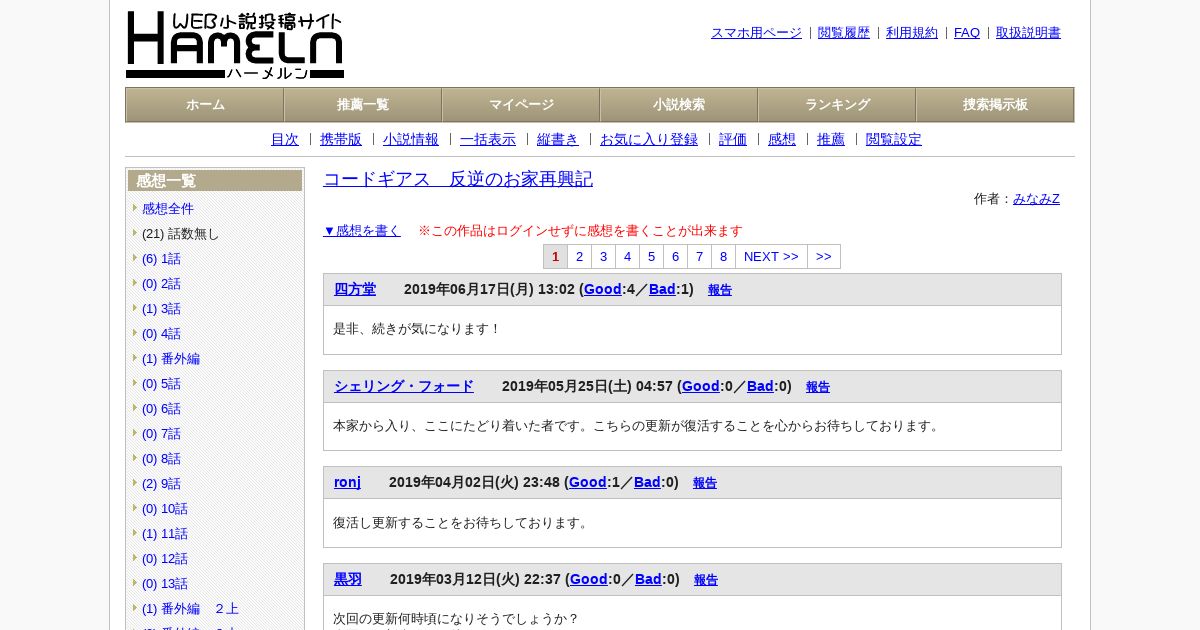Open the 推薦 link in submenu
Viewport: 1200px width, 630px height.
pyautogui.click(x=831, y=139)
